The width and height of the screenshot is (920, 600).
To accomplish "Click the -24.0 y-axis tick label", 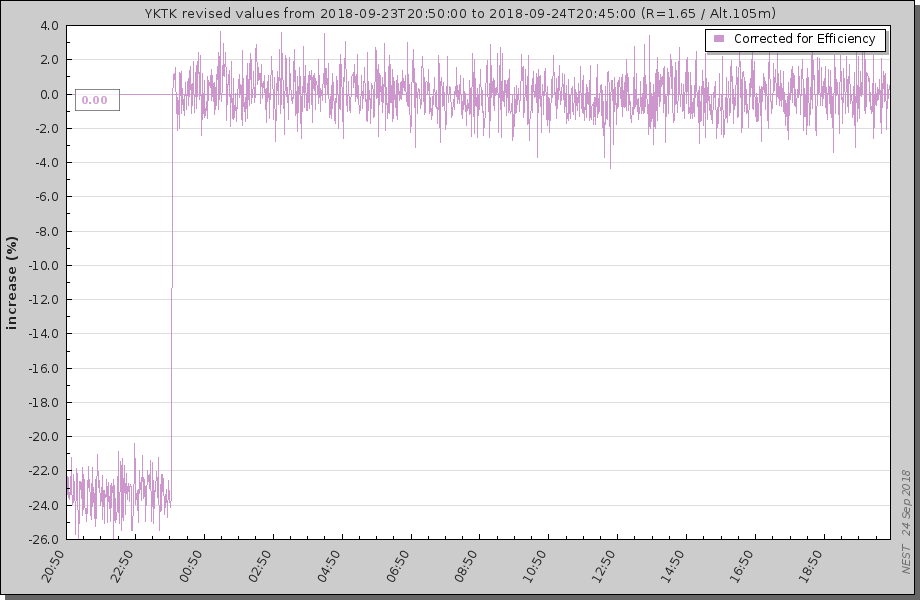I will [x=44, y=505].
